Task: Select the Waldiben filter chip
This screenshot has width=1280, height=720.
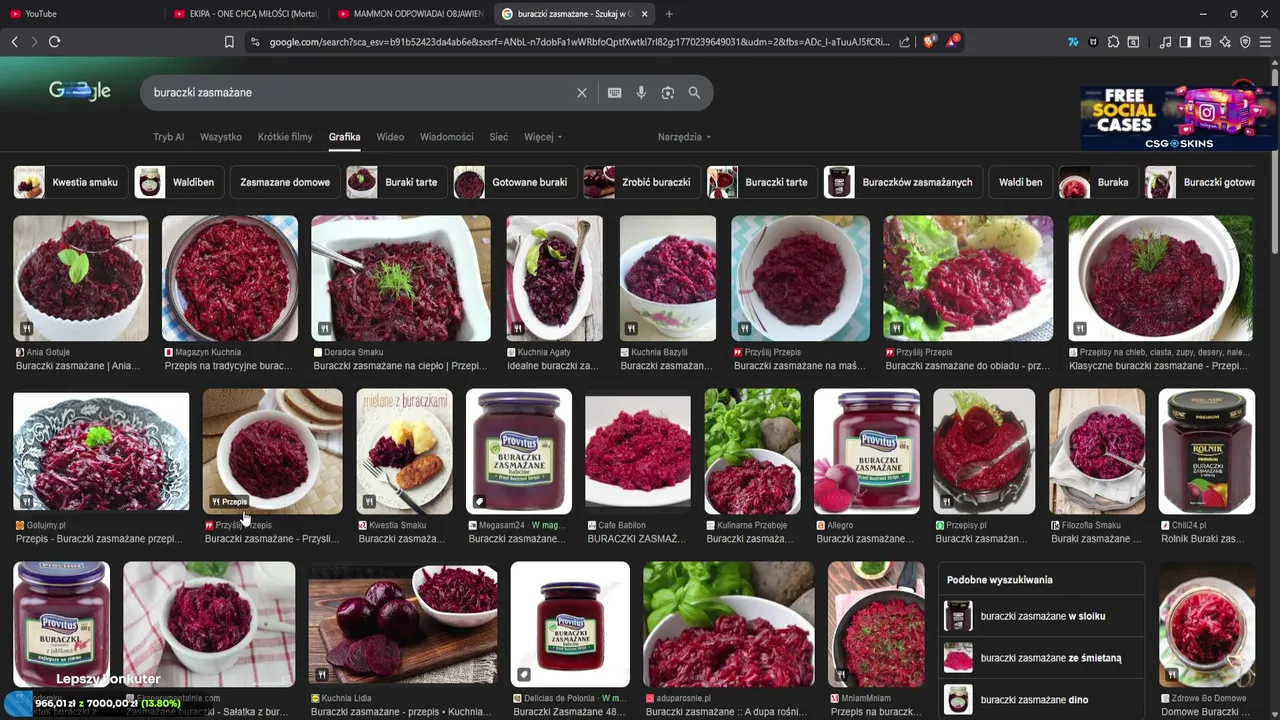Action: point(179,182)
